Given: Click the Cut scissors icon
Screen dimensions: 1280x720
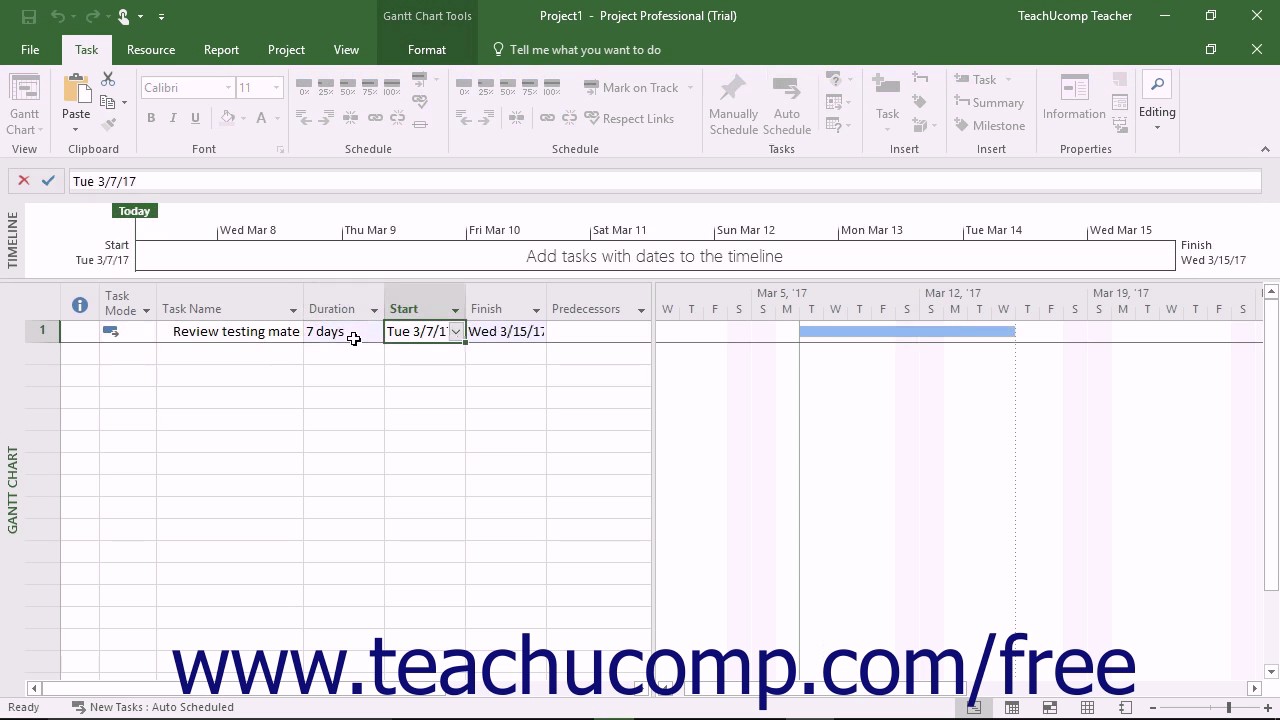Looking at the screenshot, I should (x=108, y=80).
